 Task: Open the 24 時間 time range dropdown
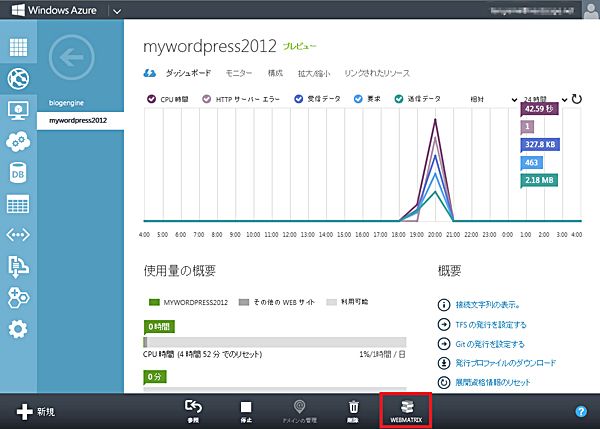pyautogui.click(x=545, y=100)
